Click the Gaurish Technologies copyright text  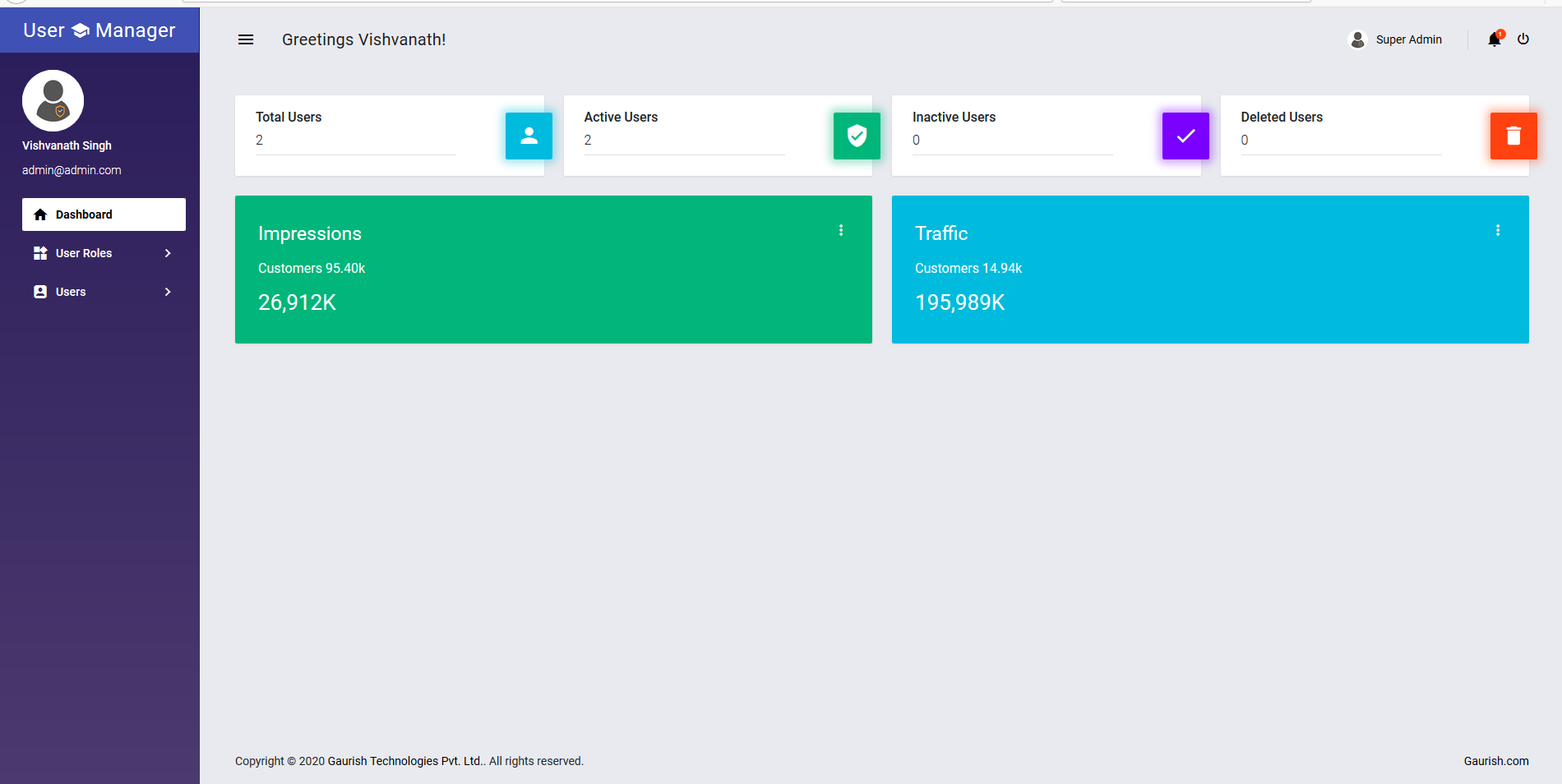[x=404, y=761]
